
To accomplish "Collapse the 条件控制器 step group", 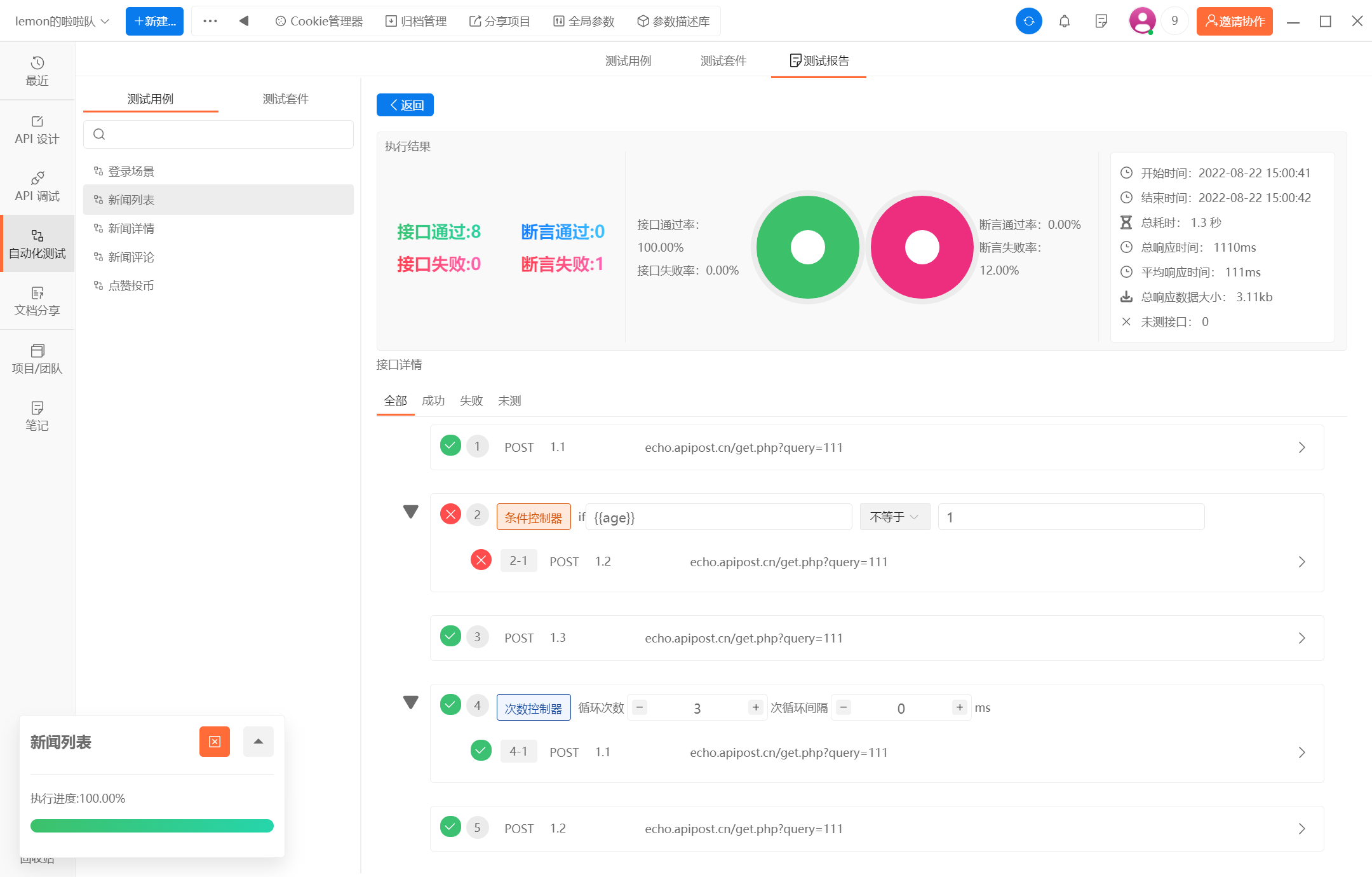I will tap(411, 512).
